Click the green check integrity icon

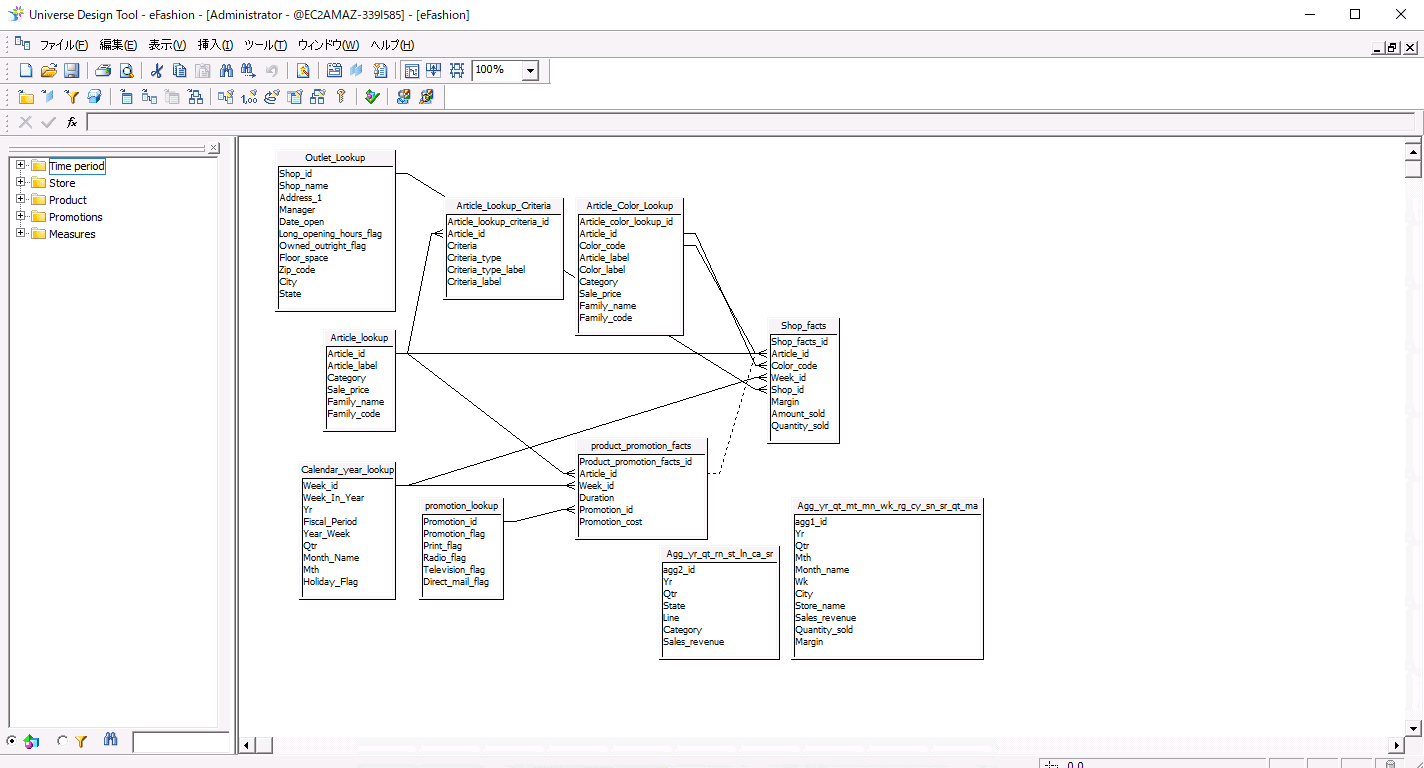372,96
